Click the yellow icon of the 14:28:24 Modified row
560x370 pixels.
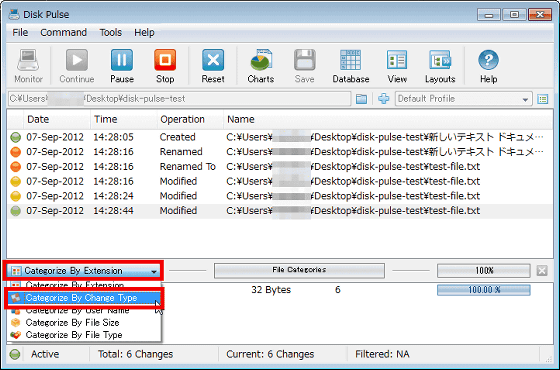15,196
